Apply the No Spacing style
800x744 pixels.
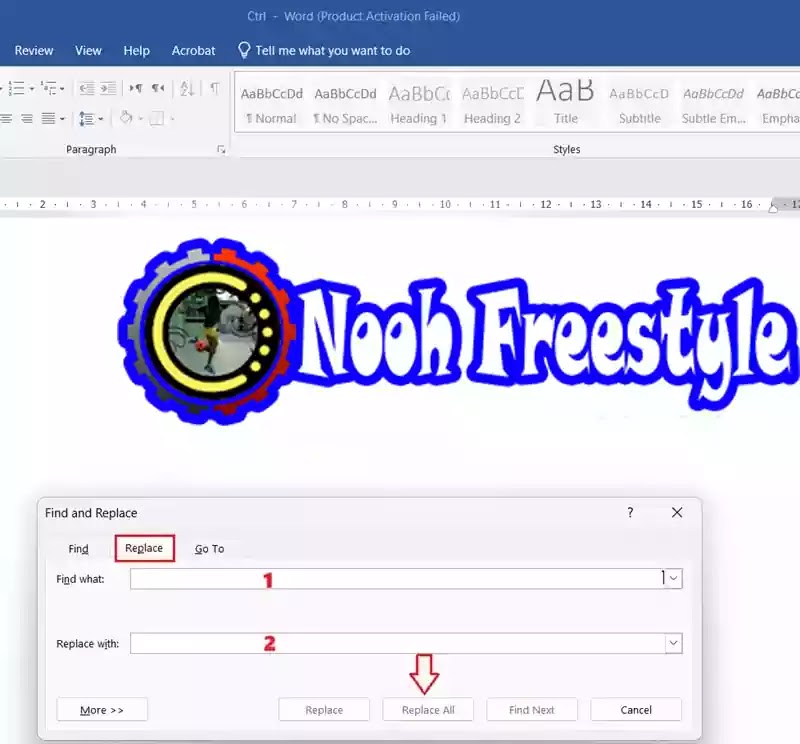tap(345, 105)
